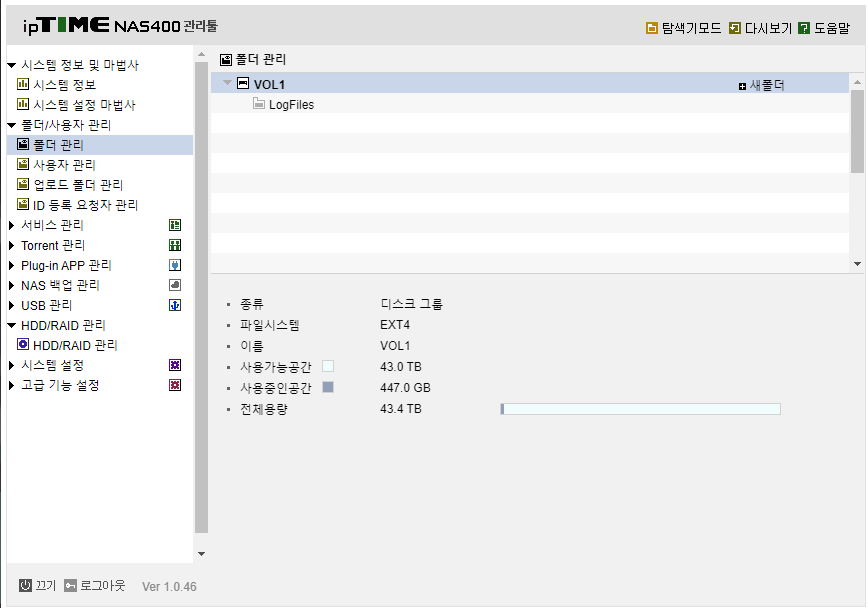Expand 서비스 관리 section arrow
Viewport: 868px width, 608px height.
tap(12, 225)
